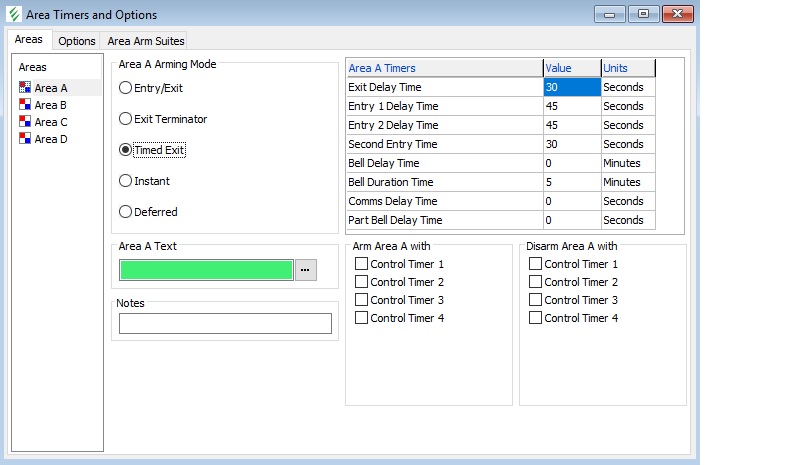Image resolution: width=800 pixels, height=465 pixels.
Task: Tick Control Timer 3 under Arm Area A
Action: [x=362, y=300]
